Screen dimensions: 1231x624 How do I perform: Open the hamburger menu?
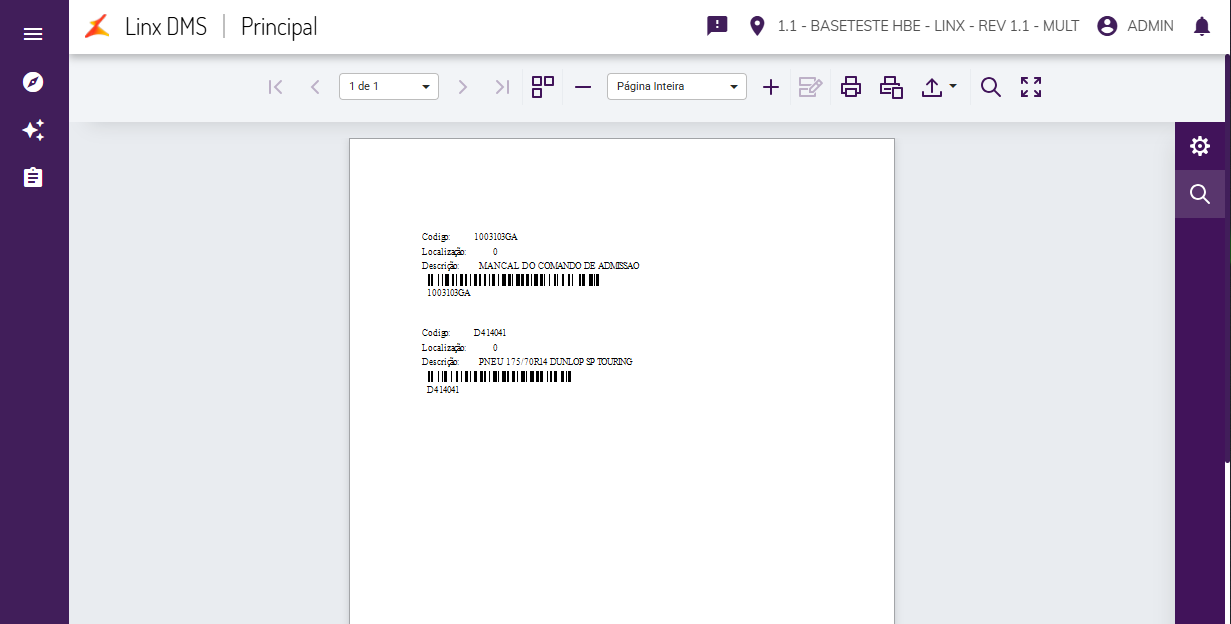[x=33, y=34]
